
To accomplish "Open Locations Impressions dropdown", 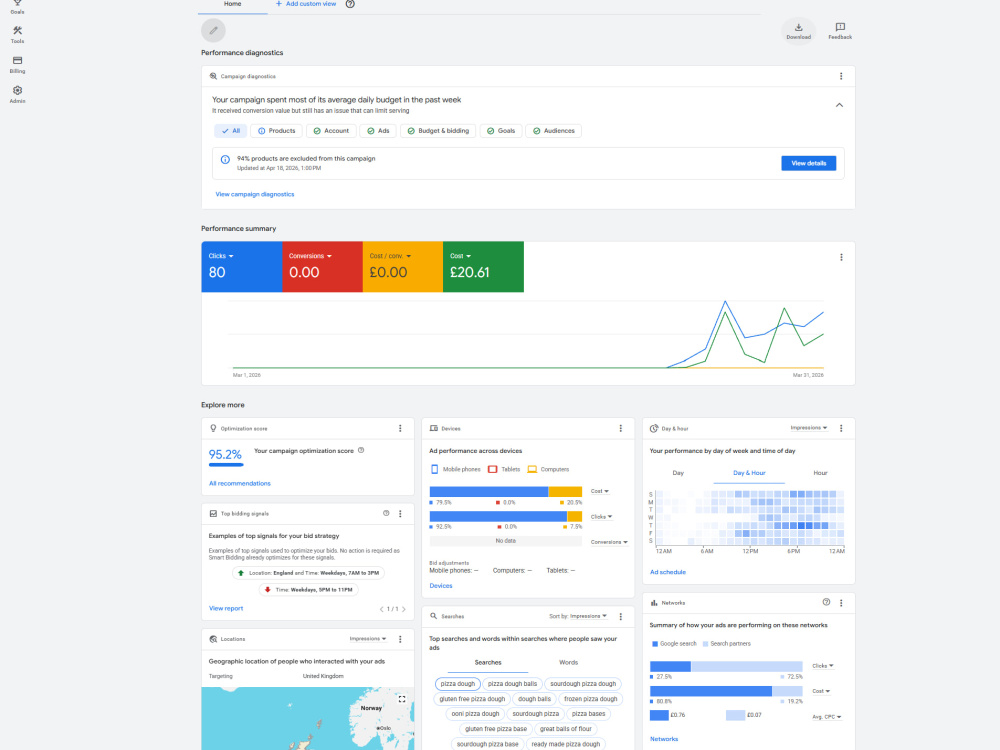I will (367, 638).
